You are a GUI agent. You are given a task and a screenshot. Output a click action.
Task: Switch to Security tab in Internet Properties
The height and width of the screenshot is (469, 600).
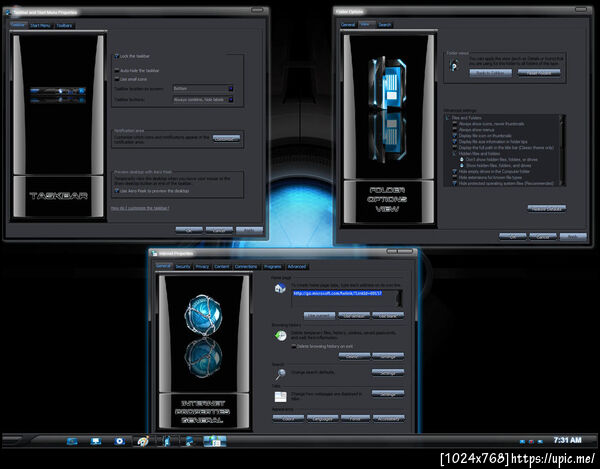(x=183, y=267)
